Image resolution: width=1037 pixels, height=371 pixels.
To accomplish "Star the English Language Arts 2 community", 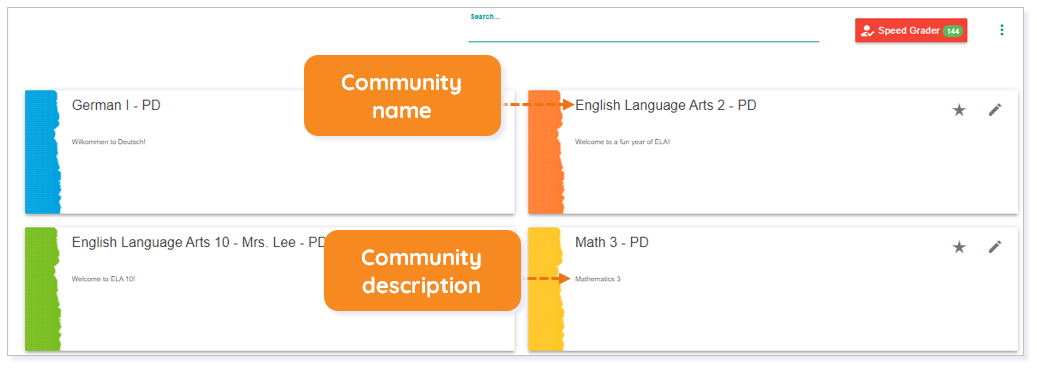I will [x=959, y=110].
